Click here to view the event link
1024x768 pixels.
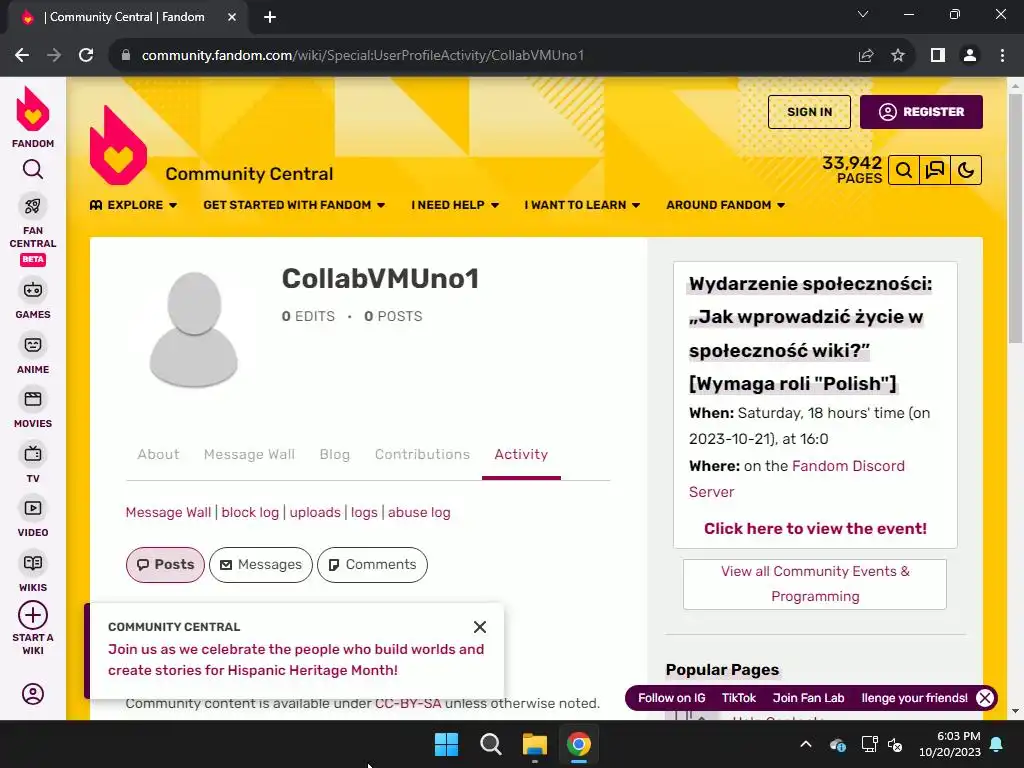tap(815, 529)
